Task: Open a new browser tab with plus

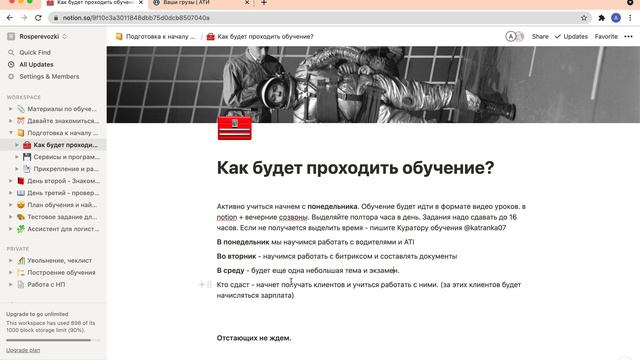Action: click(264, 3)
